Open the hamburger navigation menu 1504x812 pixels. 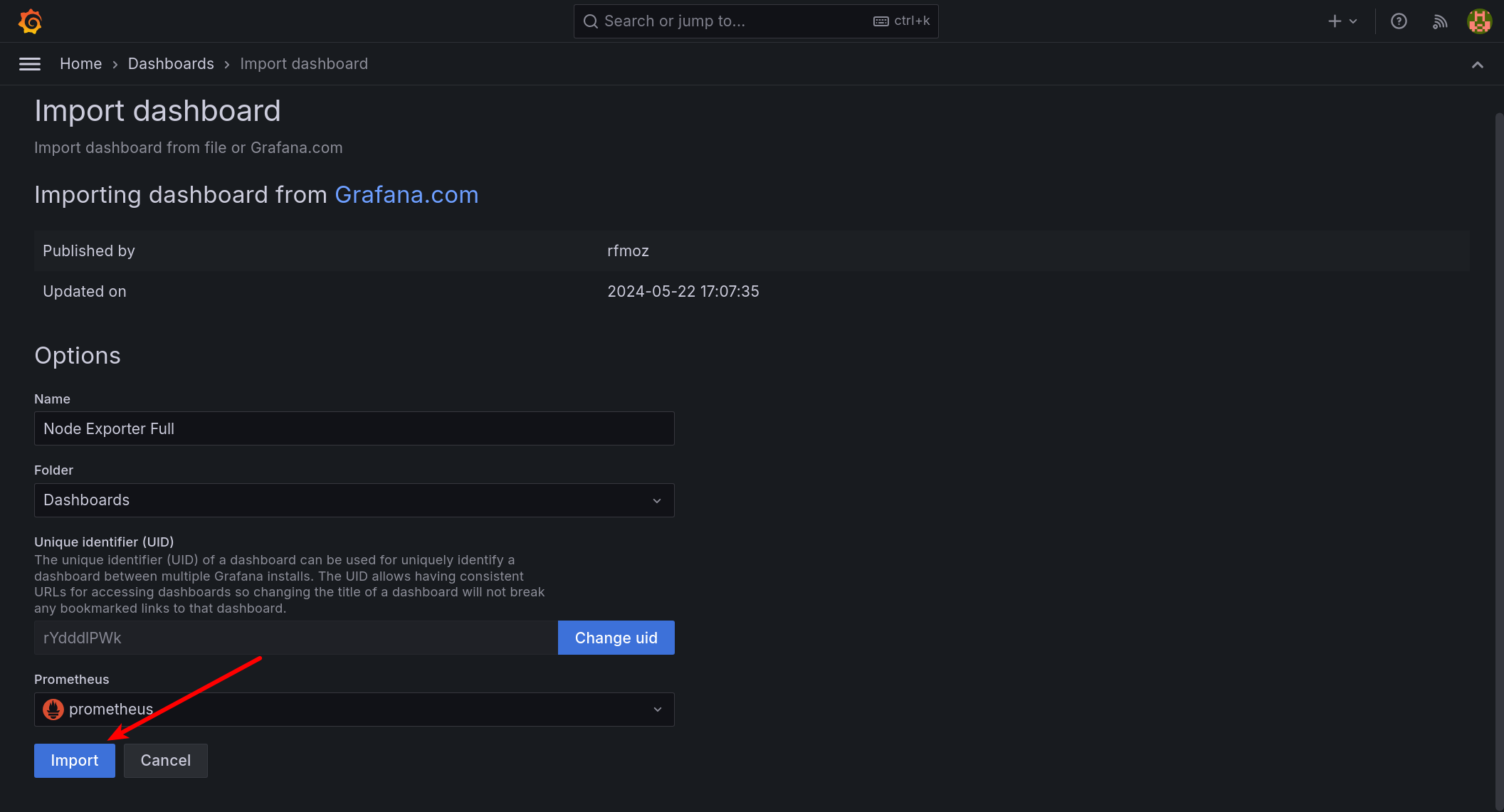click(30, 64)
